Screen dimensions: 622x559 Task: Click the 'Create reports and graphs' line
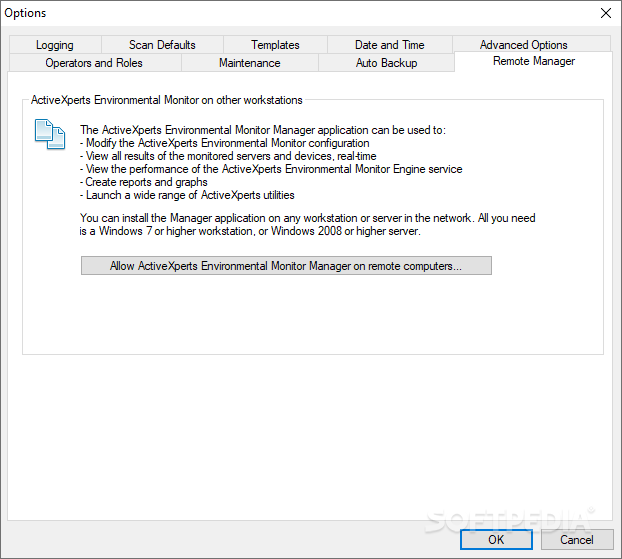[x=144, y=182]
